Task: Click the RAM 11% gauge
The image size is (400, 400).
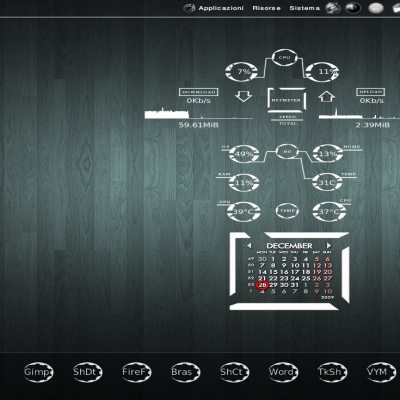Action: [x=244, y=183]
